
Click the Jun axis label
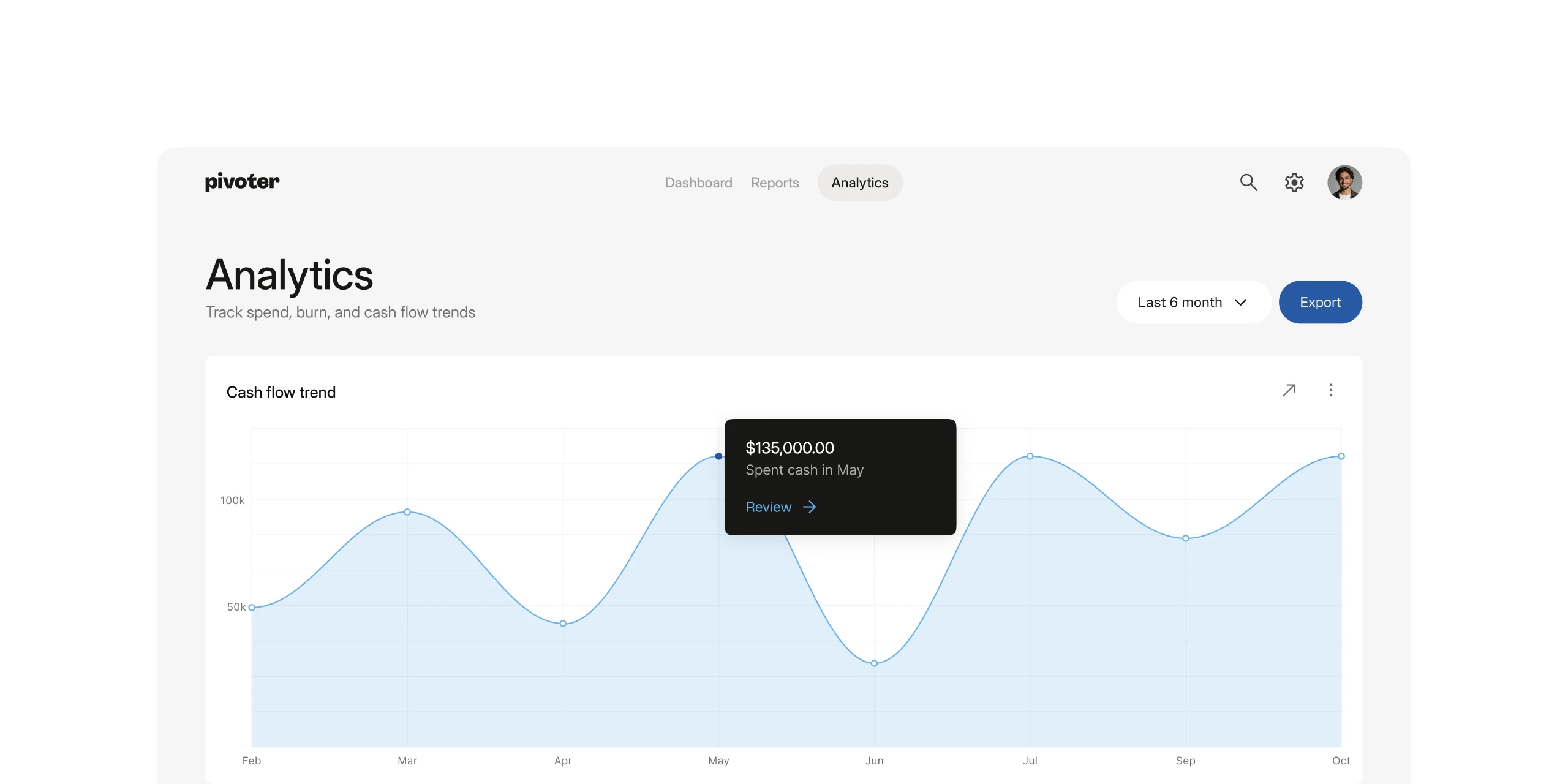click(x=874, y=761)
